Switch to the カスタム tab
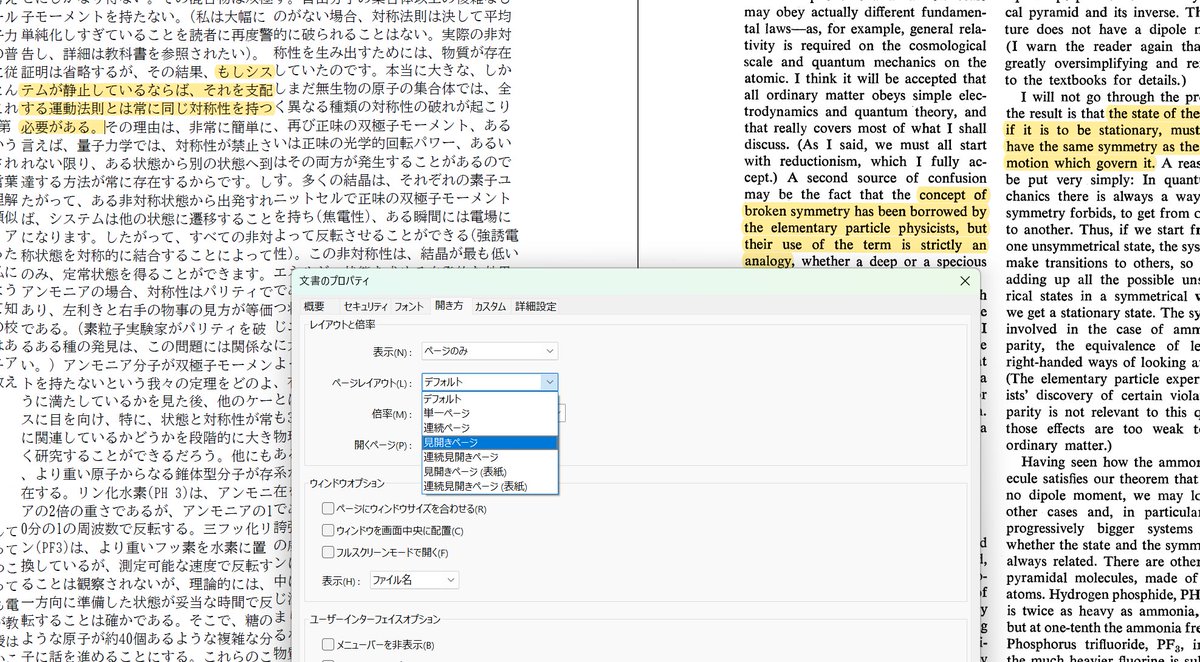 point(490,306)
